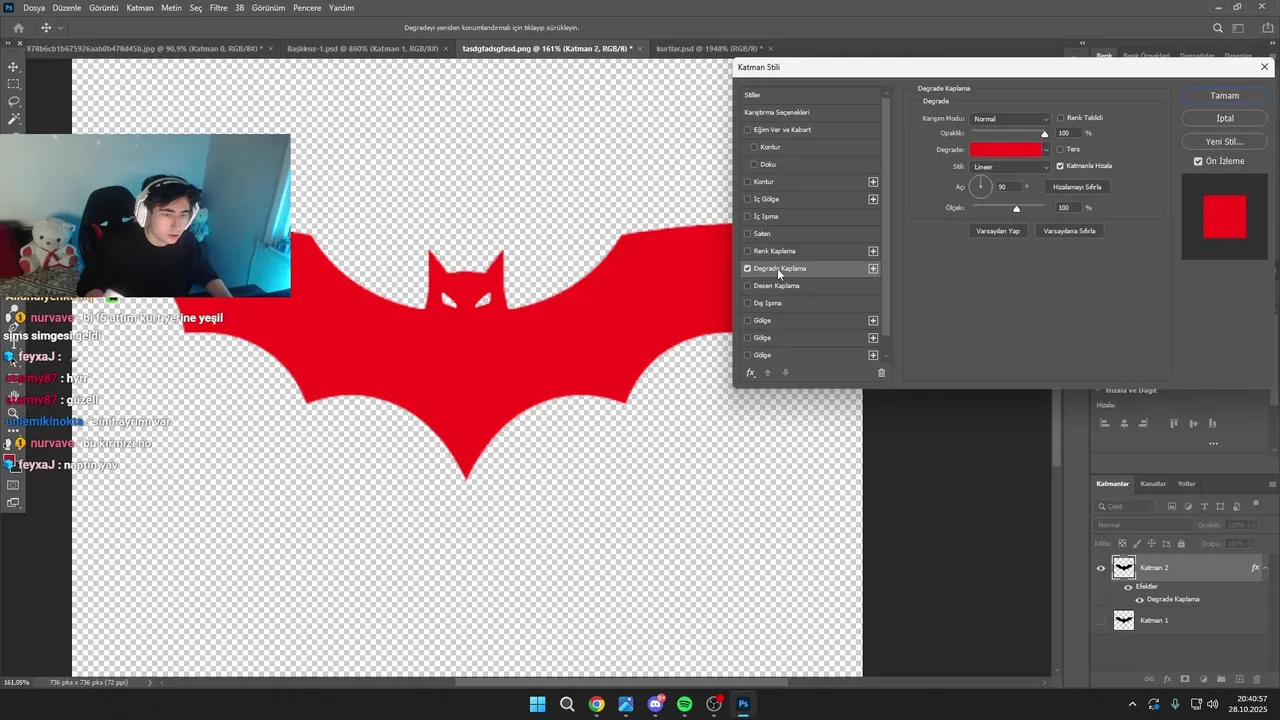Uncheck Degrade Kaplama checkbox
The width and height of the screenshot is (1280, 720).
pos(747,268)
